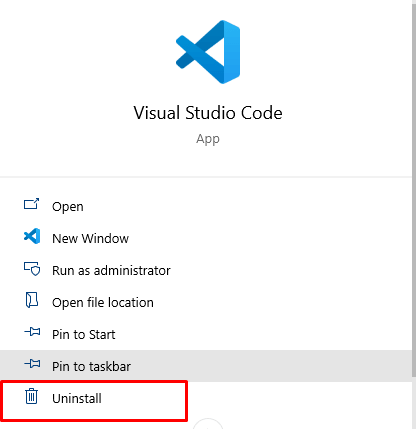Choose Uninstall for Visual Studio Code

click(x=206, y=398)
